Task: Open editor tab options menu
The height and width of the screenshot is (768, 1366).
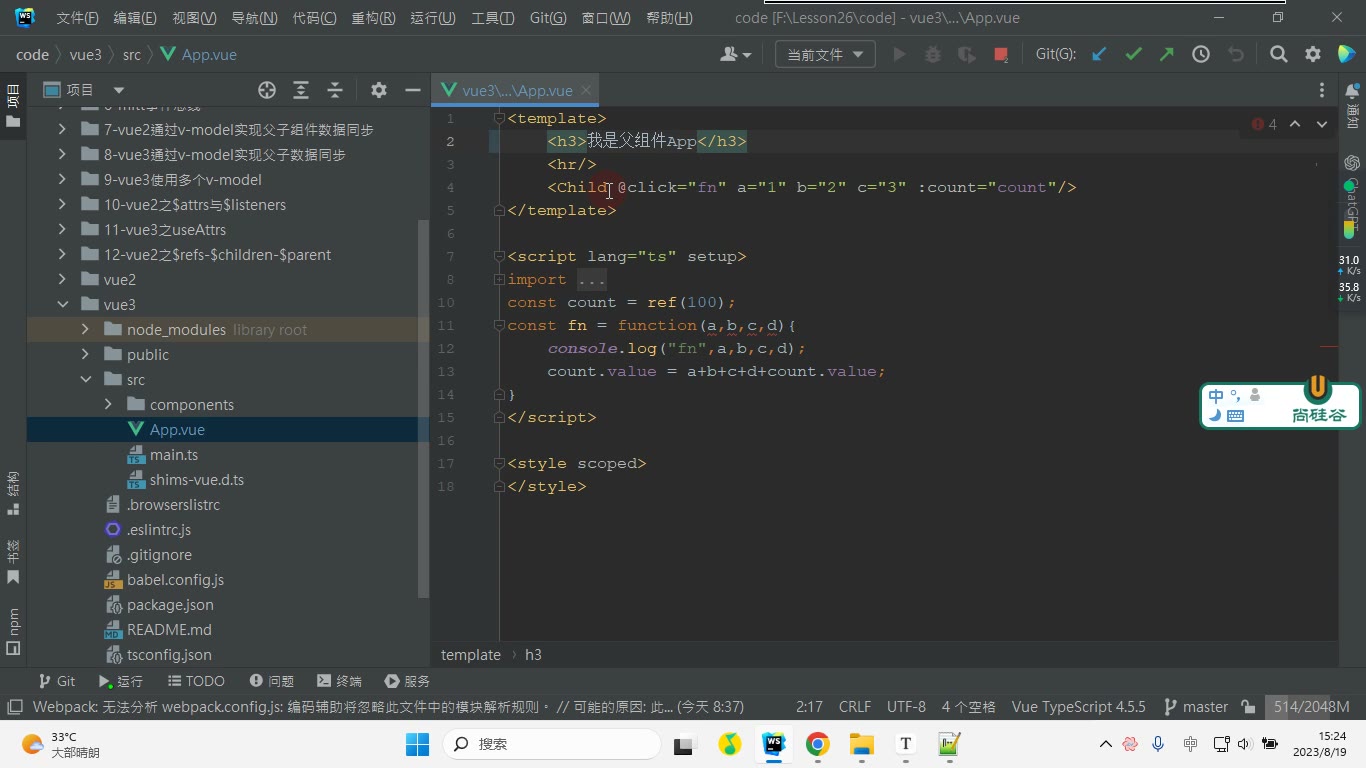Action: (x=1322, y=90)
